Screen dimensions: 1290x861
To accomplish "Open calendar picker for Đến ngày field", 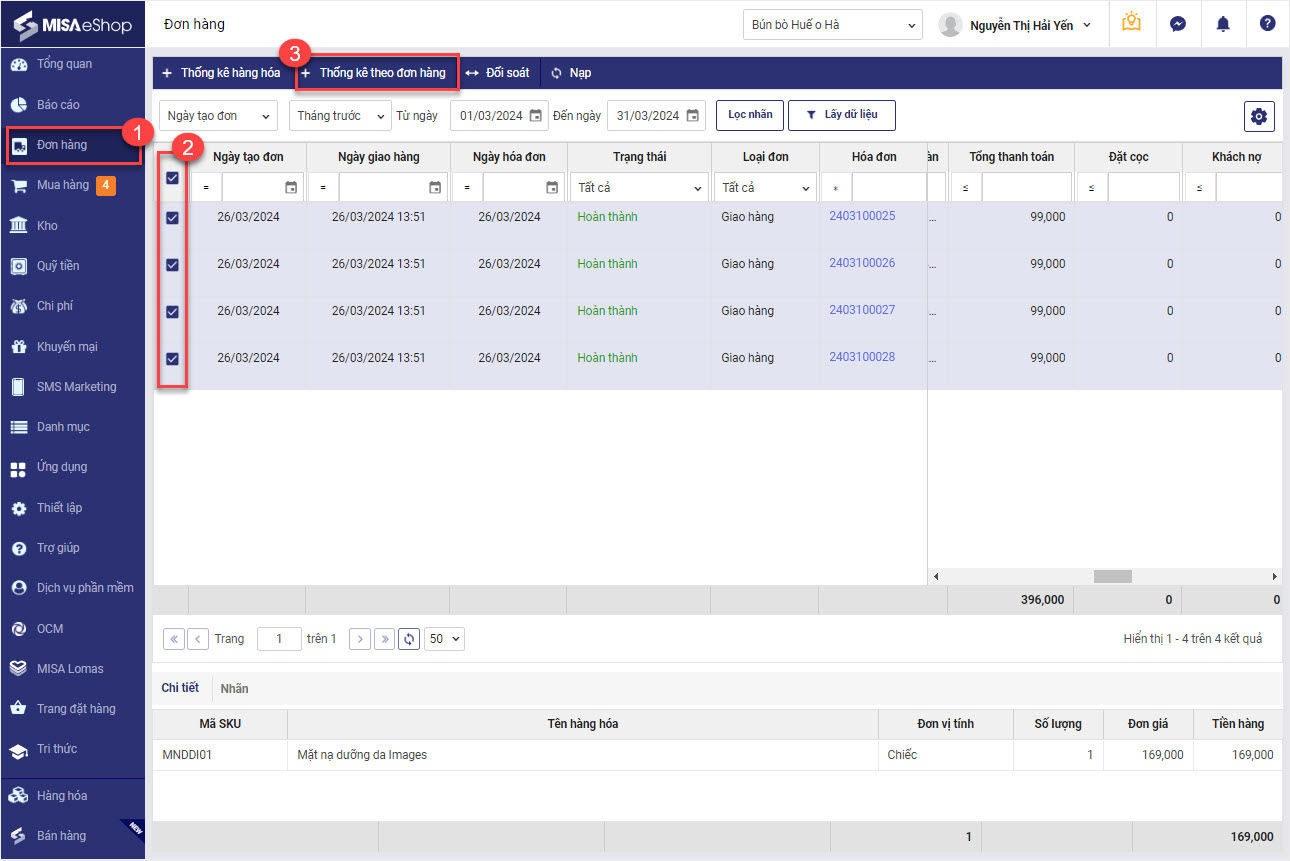I will (x=693, y=116).
